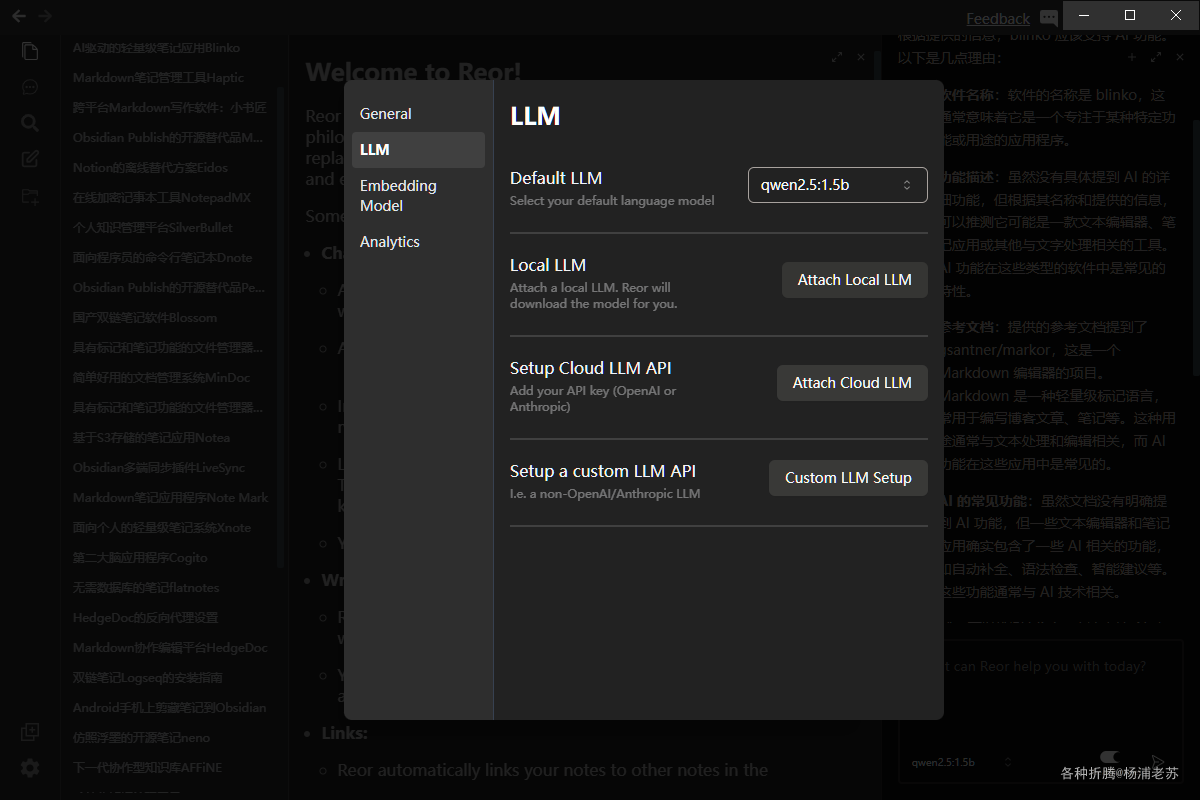Open the note ending with 小书匠
This screenshot has height=800, width=1200.
(169, 108)
